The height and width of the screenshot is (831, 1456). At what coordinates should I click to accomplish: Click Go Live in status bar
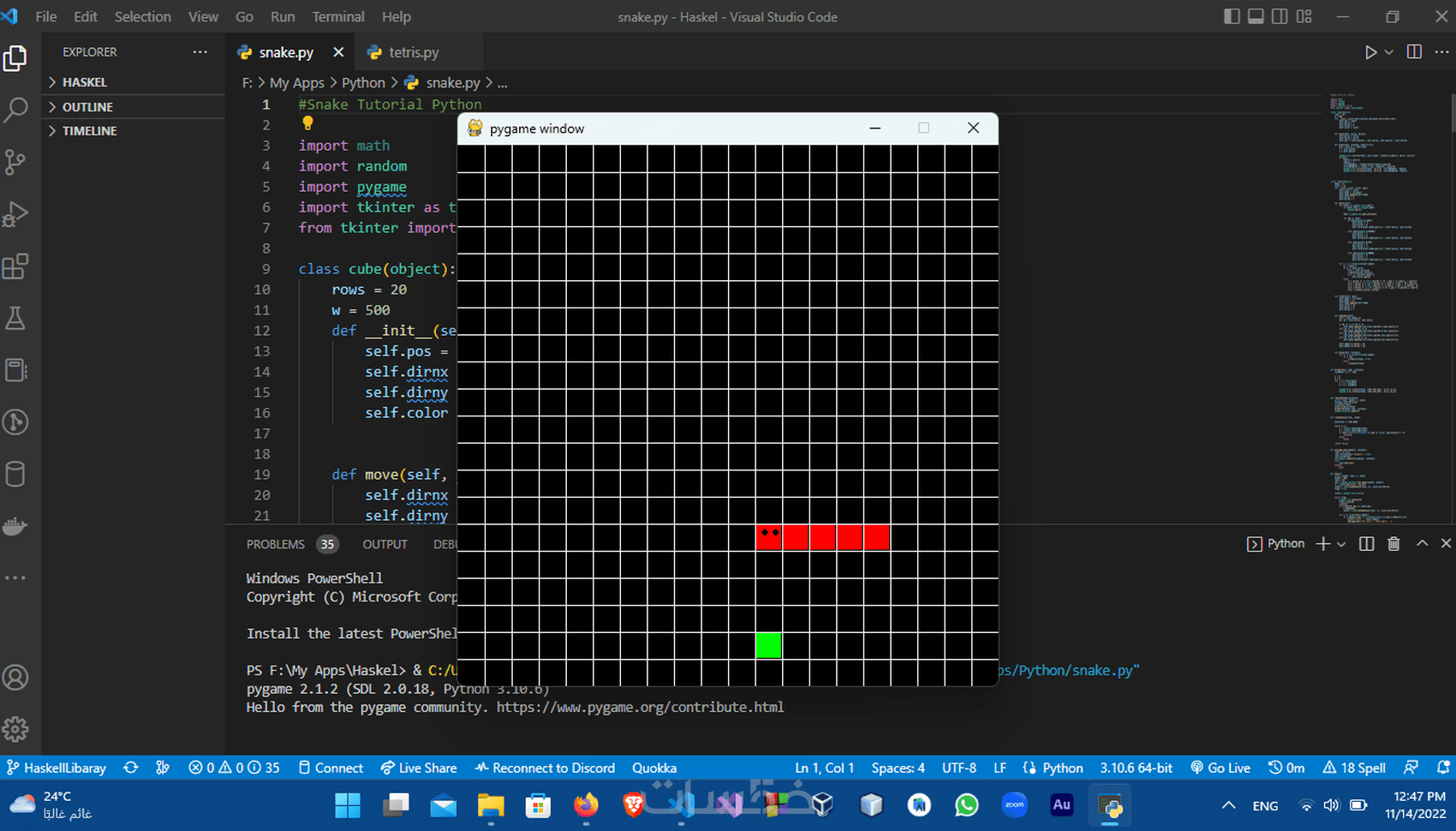coord(1220,768)
